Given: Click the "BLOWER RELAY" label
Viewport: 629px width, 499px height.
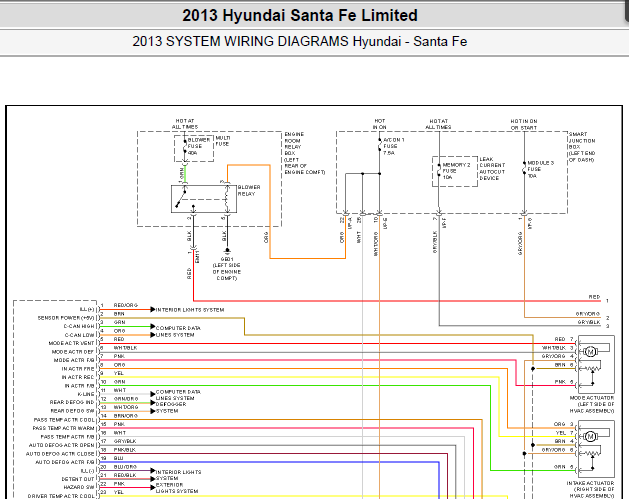Looking at the screenshot, I should (x=249, y=191).
